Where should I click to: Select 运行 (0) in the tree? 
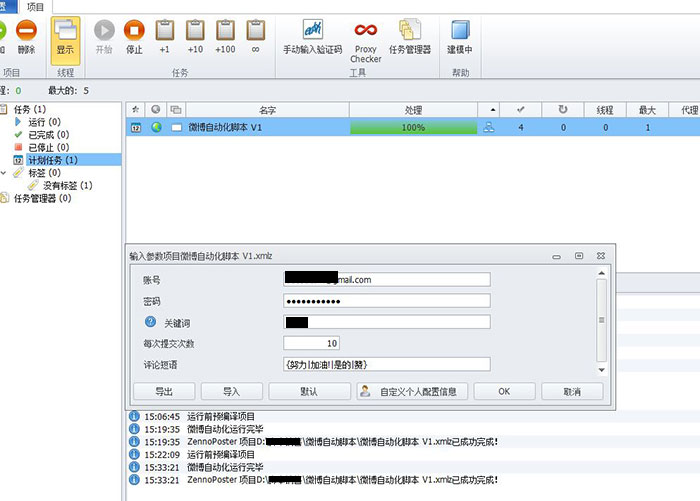[44, 122]
